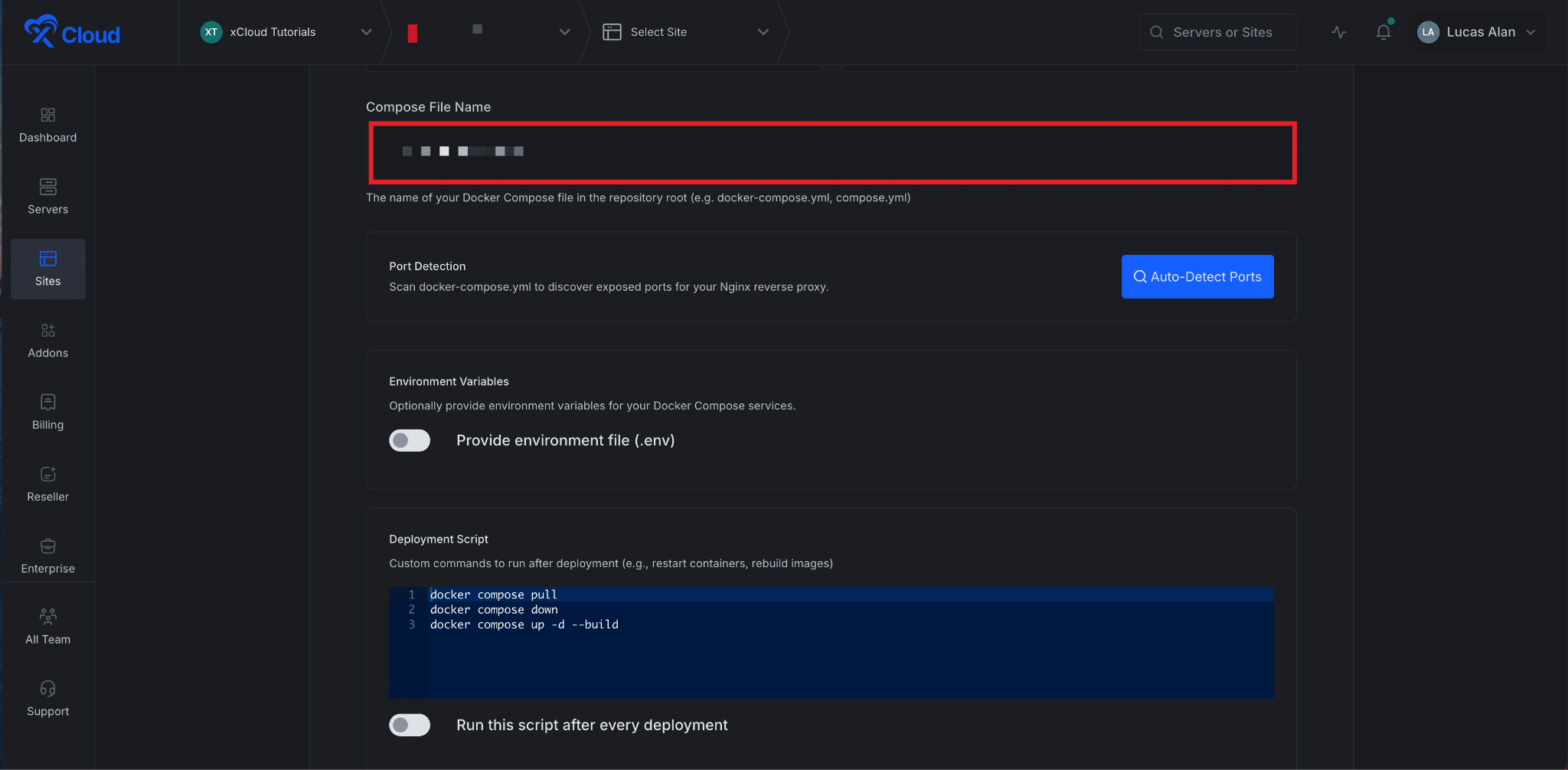The image size is (1568, 770).
Task: Expand the xCloud Tutorials team dropdown
Action: coord(286,31)
